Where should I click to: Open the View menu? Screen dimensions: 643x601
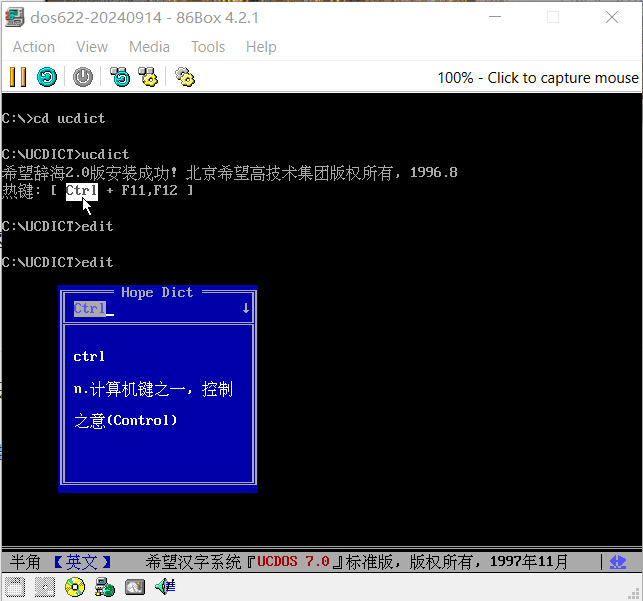pos(92,47)
